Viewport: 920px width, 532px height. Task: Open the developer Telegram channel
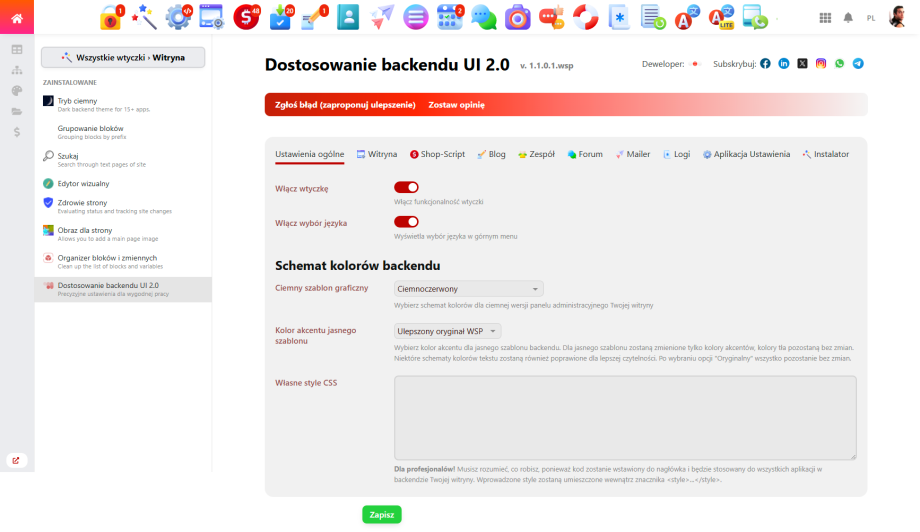(858, 63)
